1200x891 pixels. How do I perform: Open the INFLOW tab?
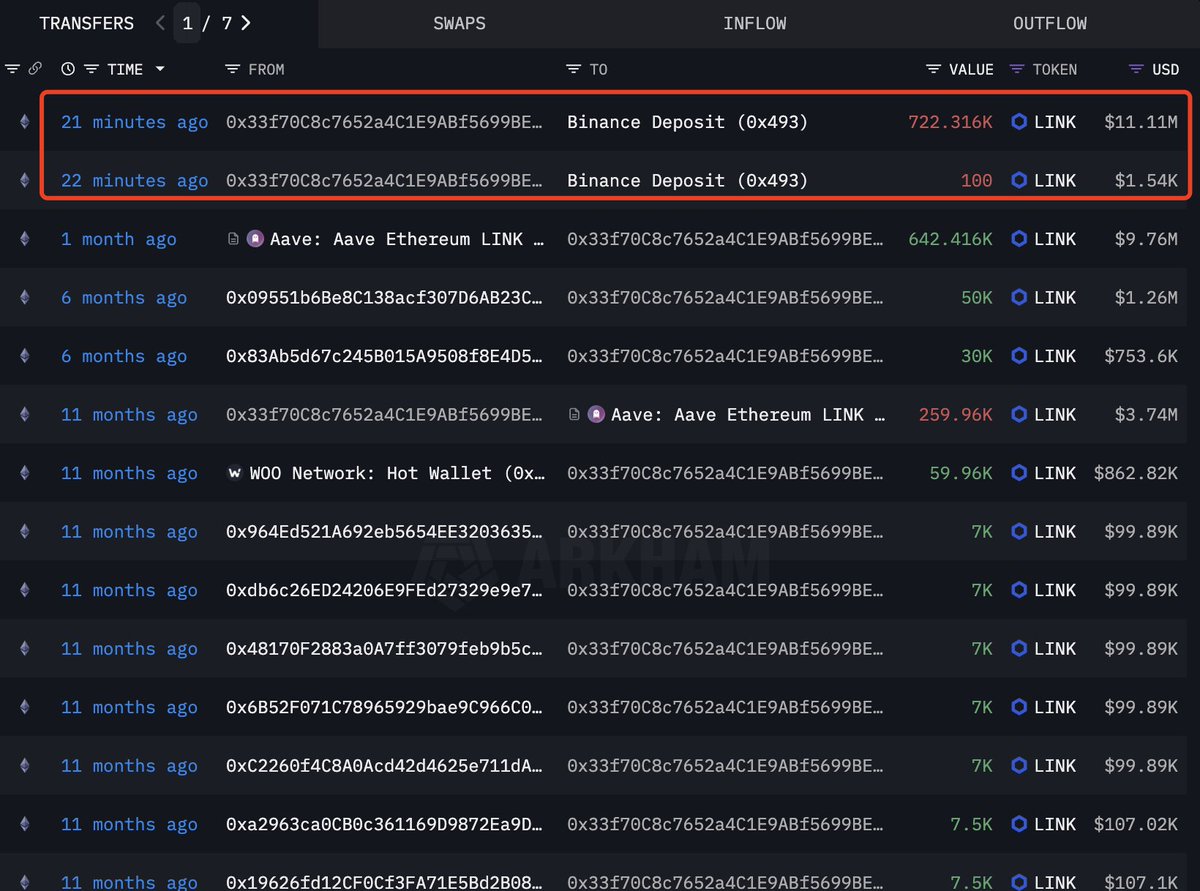point(755,23)
